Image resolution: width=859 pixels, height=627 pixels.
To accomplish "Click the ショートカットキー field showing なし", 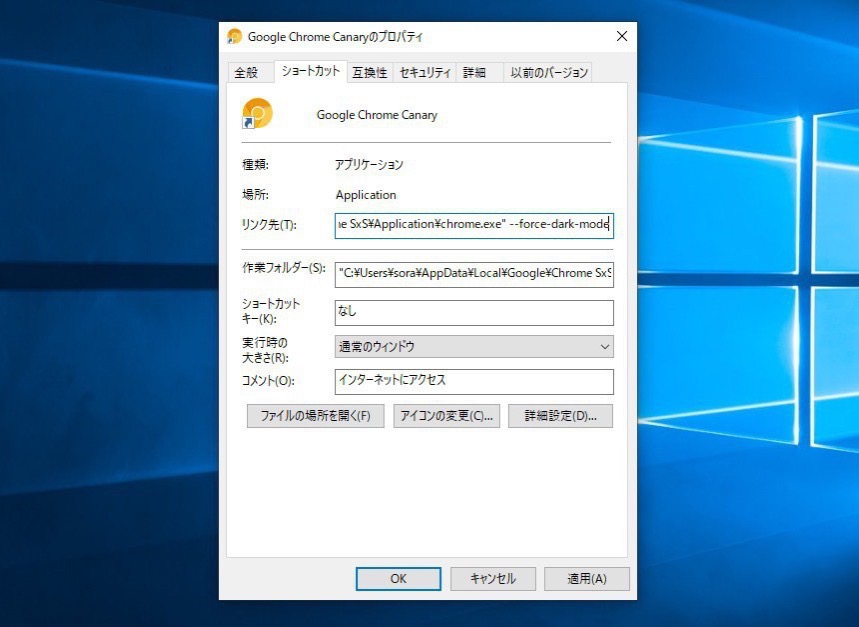I will 473,312.
